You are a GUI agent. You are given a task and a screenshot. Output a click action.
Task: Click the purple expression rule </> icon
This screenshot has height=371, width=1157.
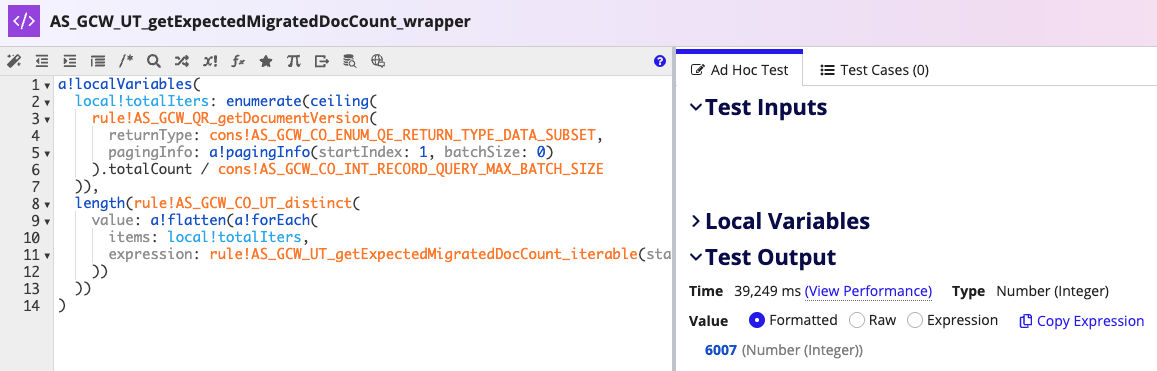pyautogui.click(x=24, y=21)
